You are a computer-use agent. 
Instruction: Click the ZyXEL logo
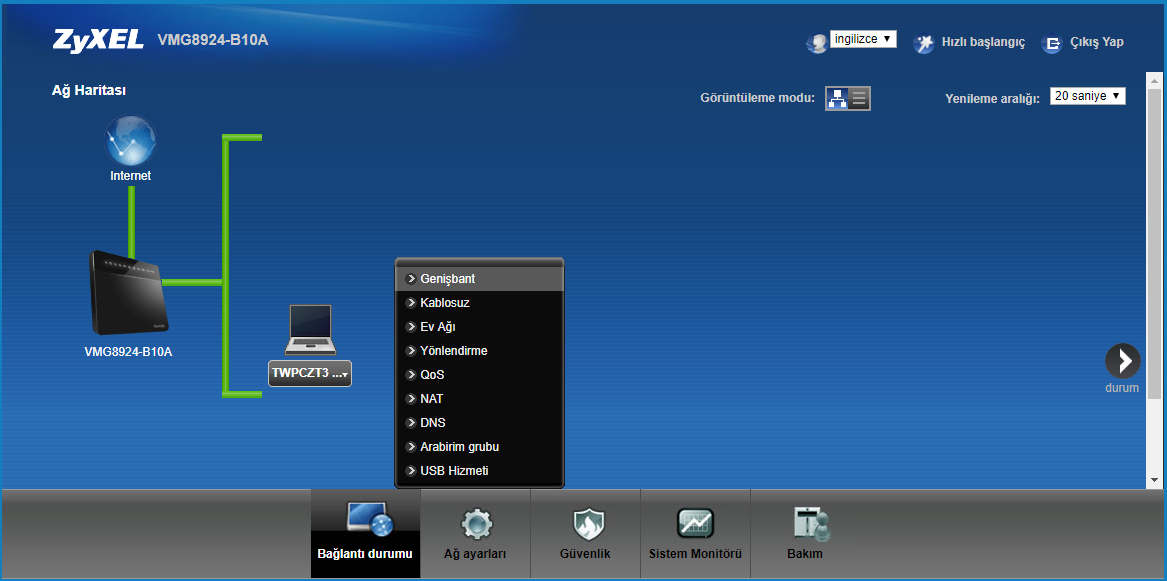[98, 40]
